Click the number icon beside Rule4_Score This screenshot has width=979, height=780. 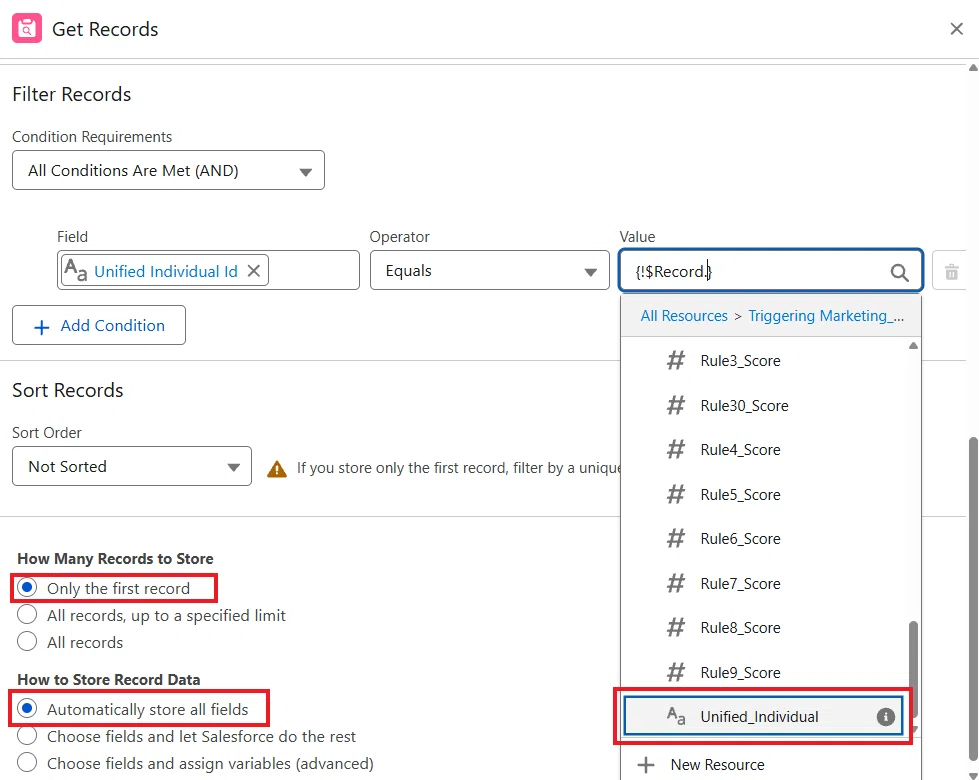pos(676,450)
